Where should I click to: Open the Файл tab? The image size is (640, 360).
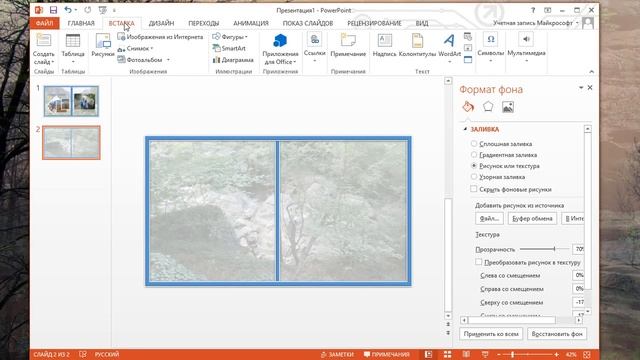coord(44,23)
